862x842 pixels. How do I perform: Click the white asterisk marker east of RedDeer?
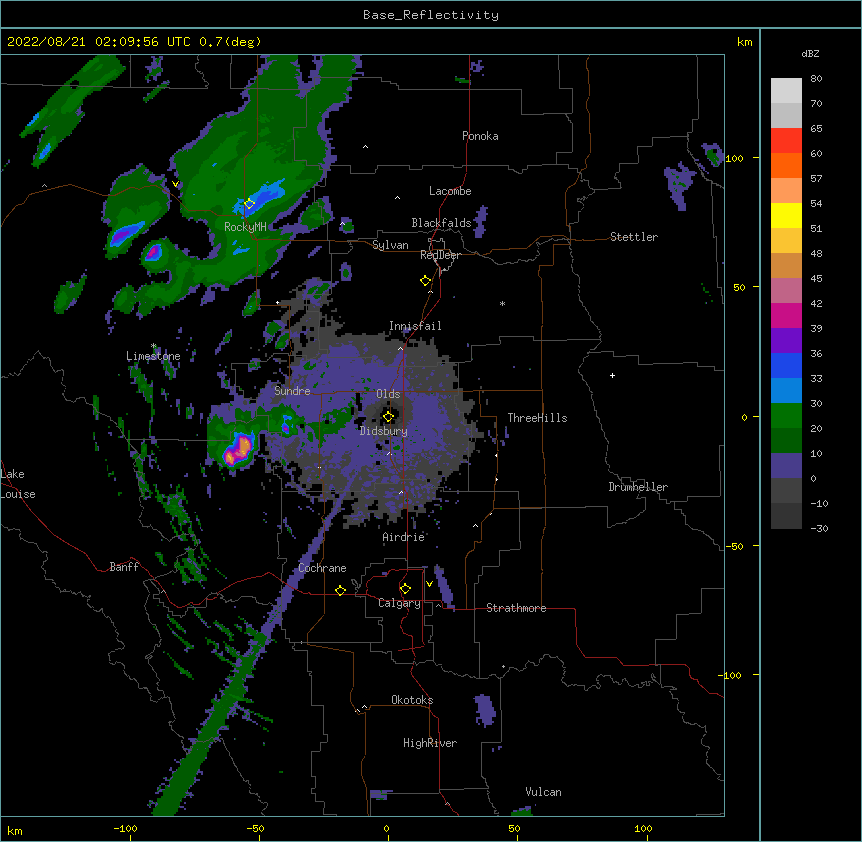(502, 303)
